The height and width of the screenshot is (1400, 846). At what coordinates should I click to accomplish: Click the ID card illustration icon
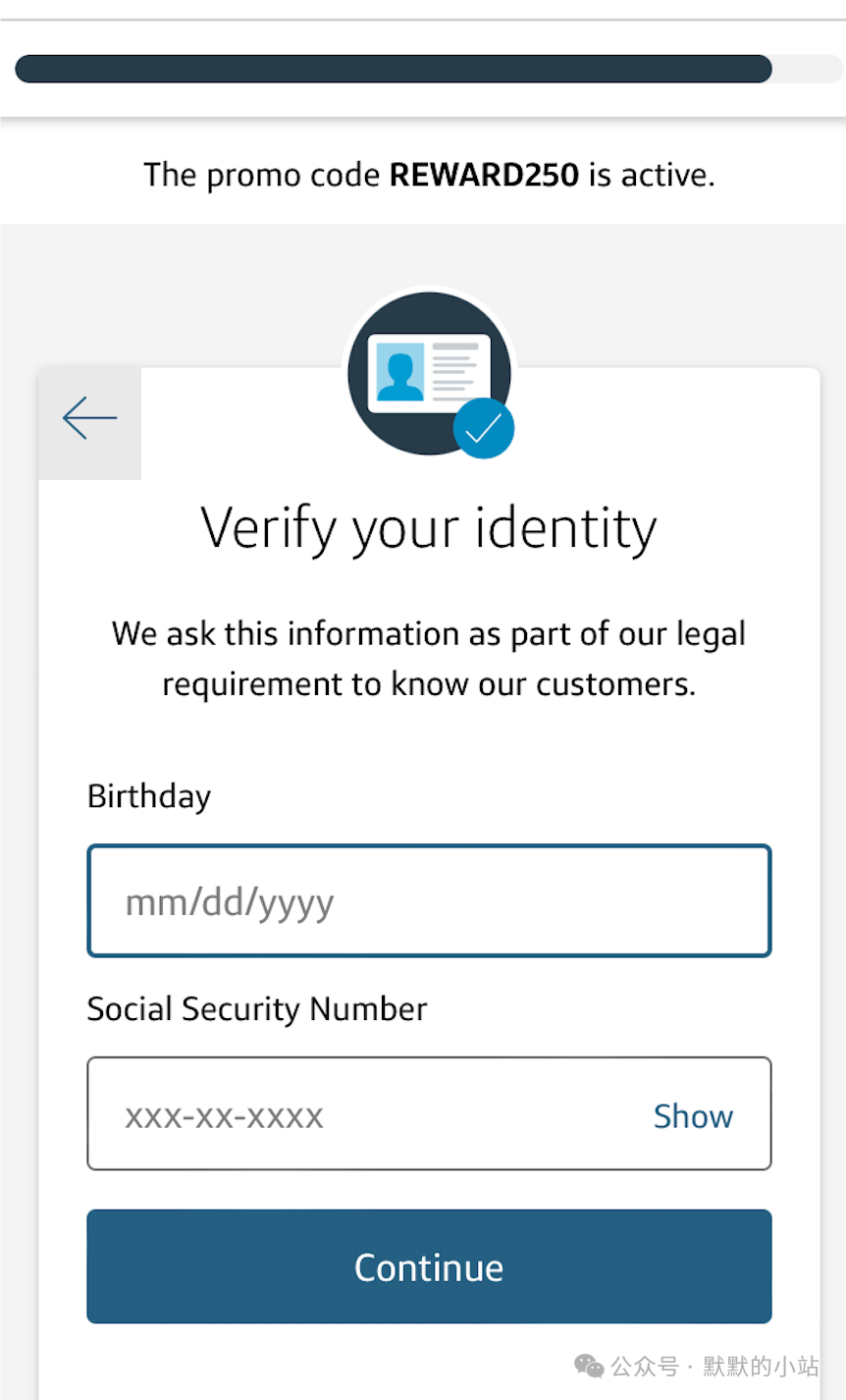tap(429, 373)
